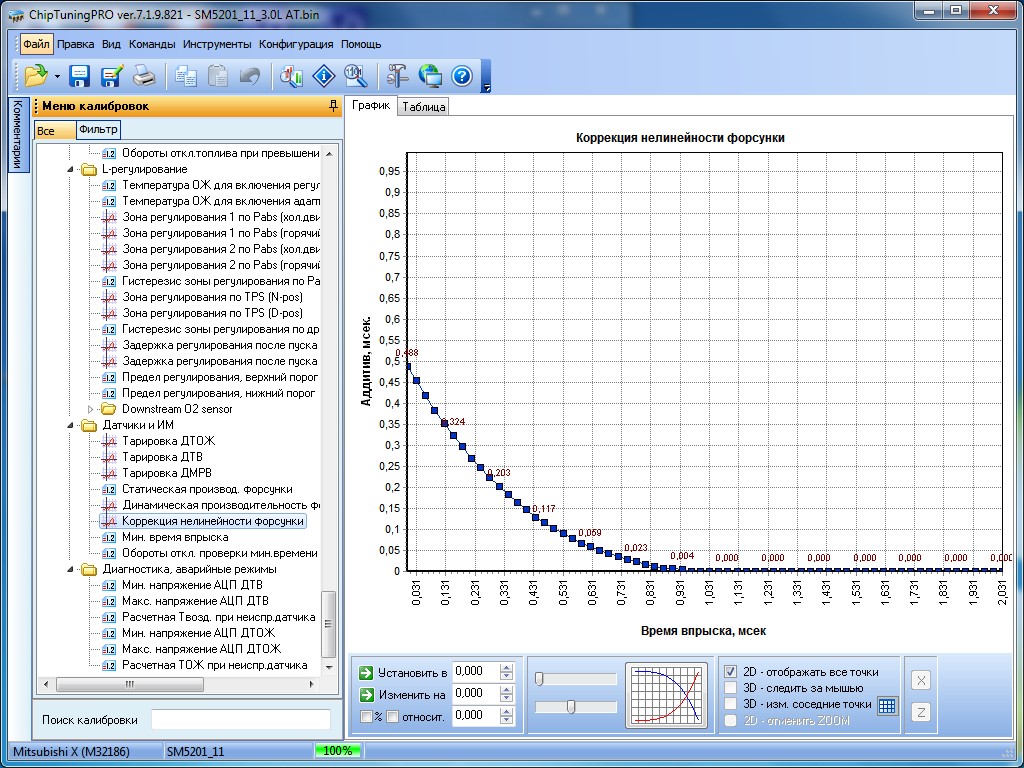Screen dimensions: 1024x768
Task: Select Тарировка ДМРВ in calibration tree
Action: click(x=167, y=473)
